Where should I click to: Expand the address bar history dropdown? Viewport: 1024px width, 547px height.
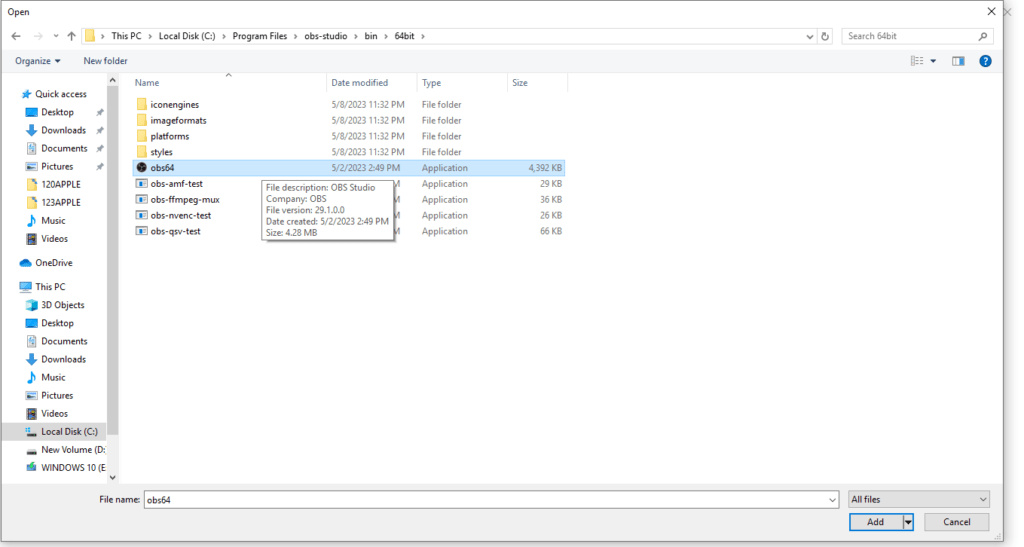[810, 37]
